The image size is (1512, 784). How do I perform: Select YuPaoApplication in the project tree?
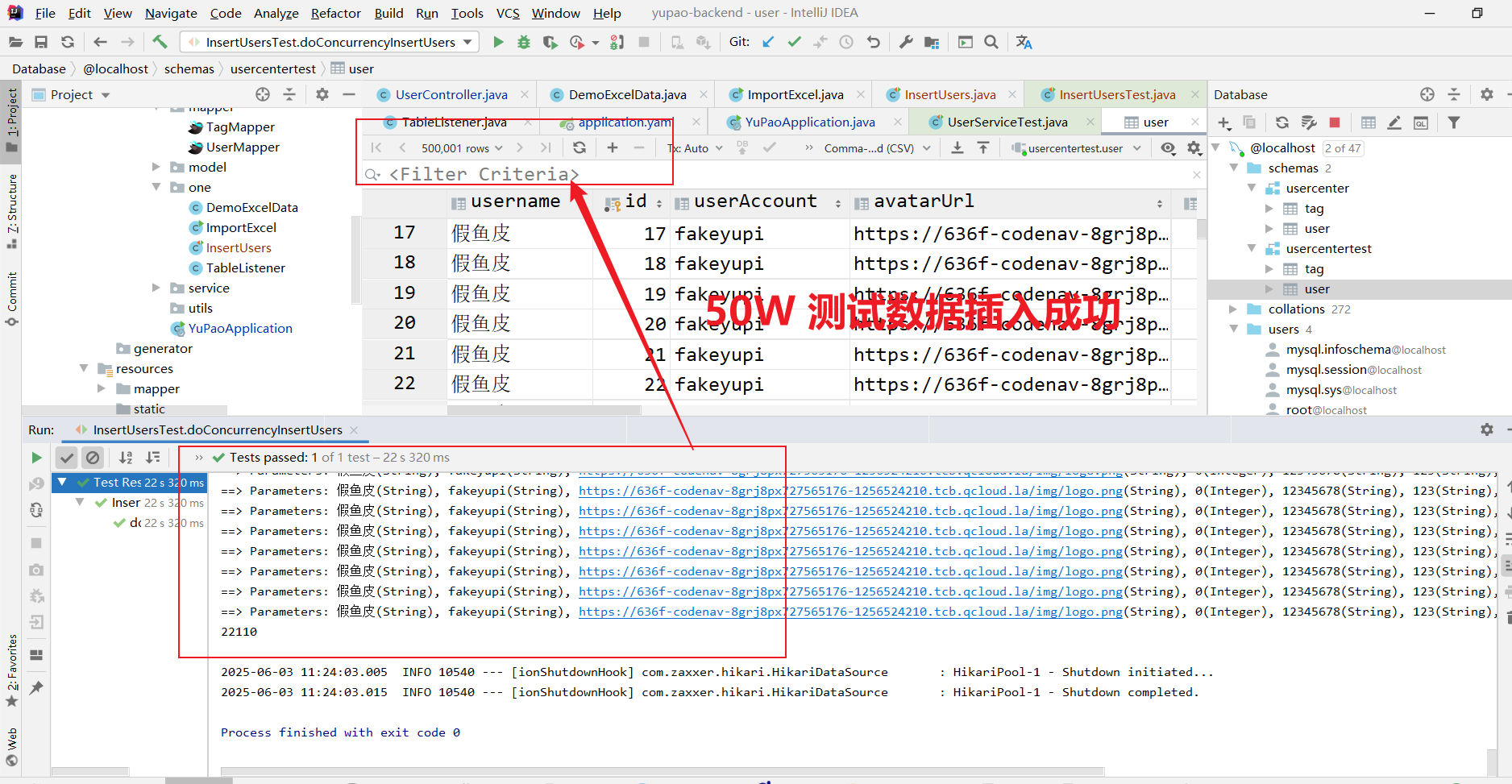240,328
